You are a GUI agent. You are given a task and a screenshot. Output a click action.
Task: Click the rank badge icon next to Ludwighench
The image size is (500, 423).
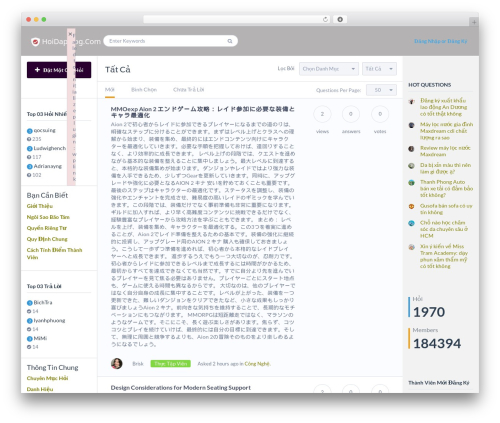[30, 149]
